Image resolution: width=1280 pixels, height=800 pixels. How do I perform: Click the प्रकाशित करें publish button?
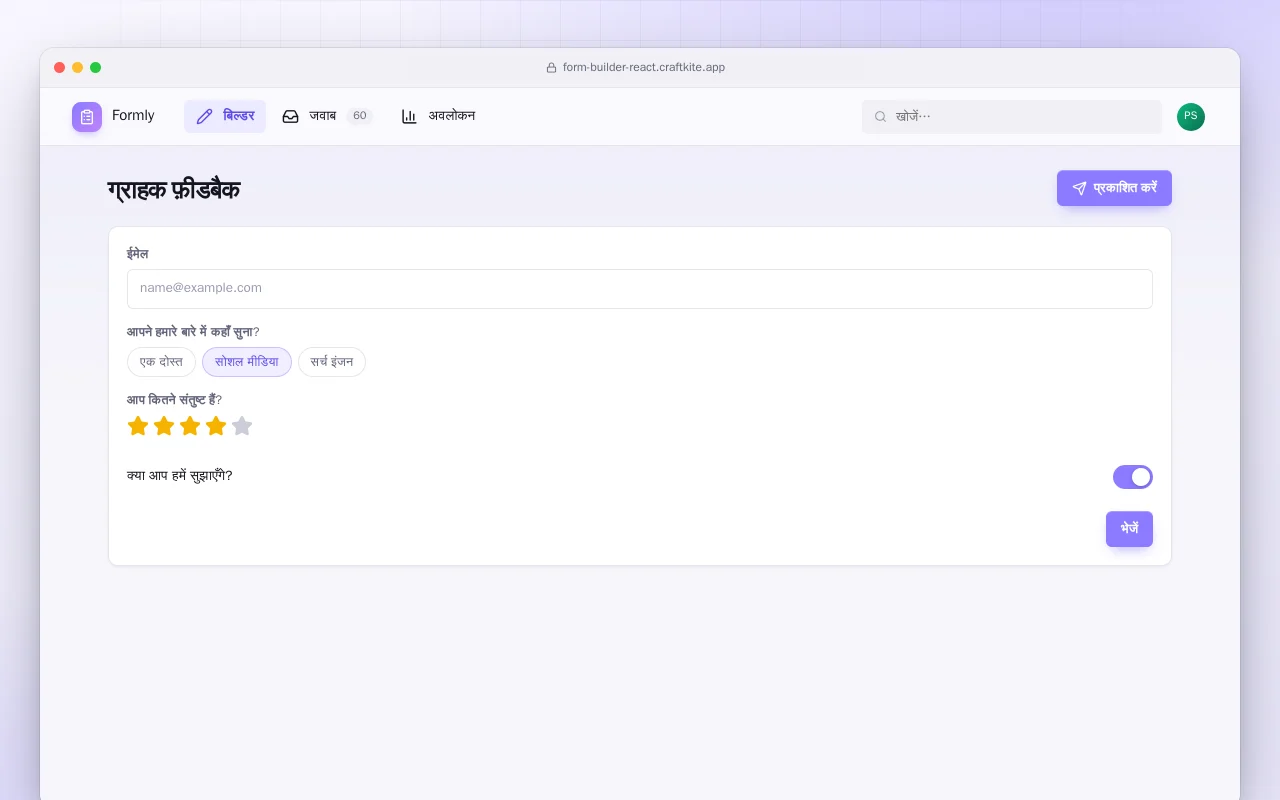point(1114,188)
